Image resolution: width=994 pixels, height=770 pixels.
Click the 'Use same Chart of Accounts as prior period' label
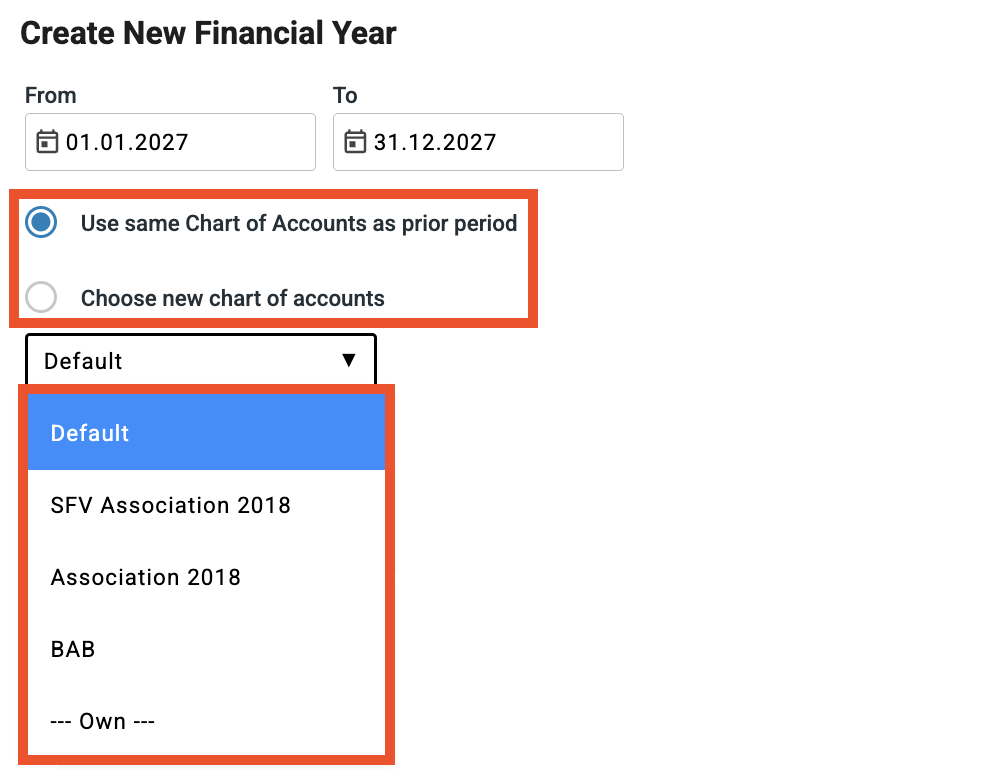[x=298, y=223]
